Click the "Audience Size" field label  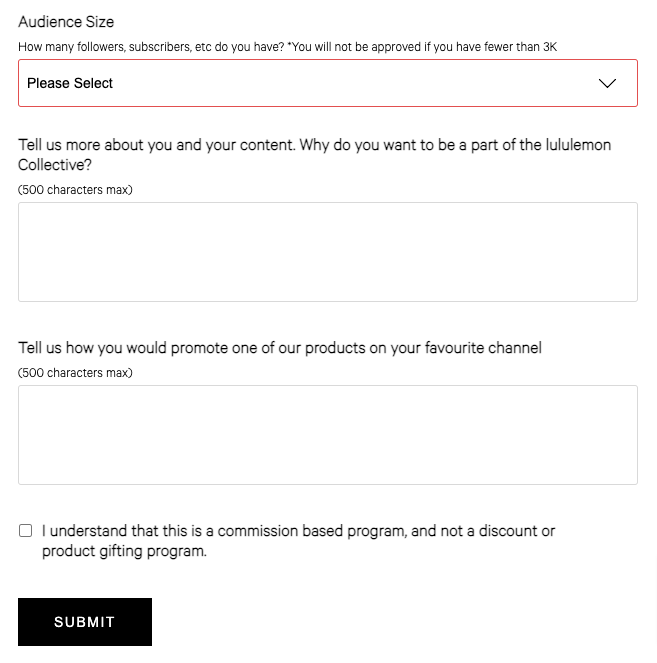pos(66,21)
